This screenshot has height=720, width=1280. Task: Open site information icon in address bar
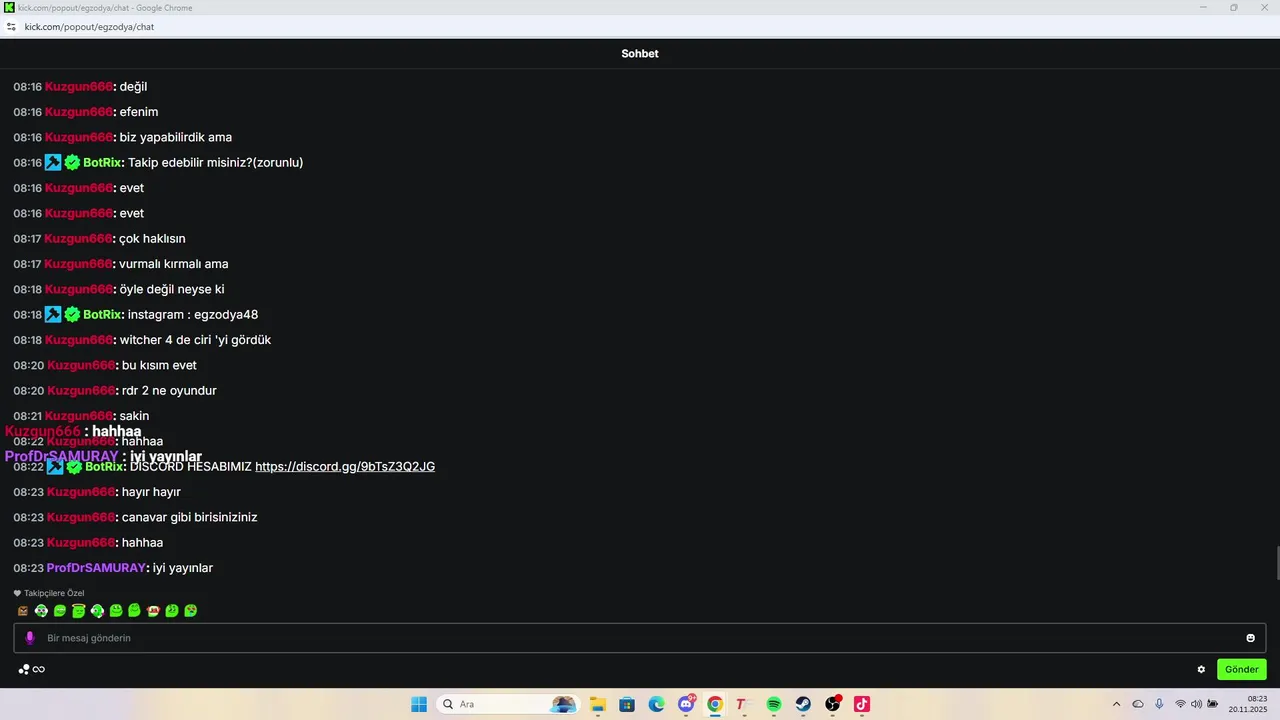(x=11, y=27)
